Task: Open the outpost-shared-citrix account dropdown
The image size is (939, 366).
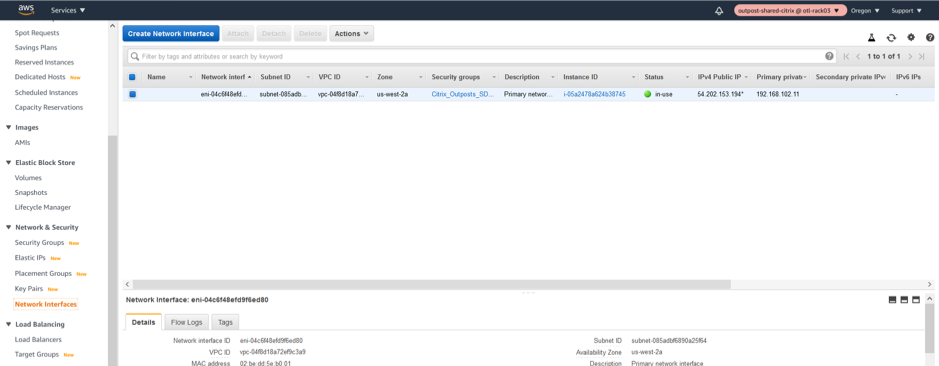Action: (x=790, y=11)
